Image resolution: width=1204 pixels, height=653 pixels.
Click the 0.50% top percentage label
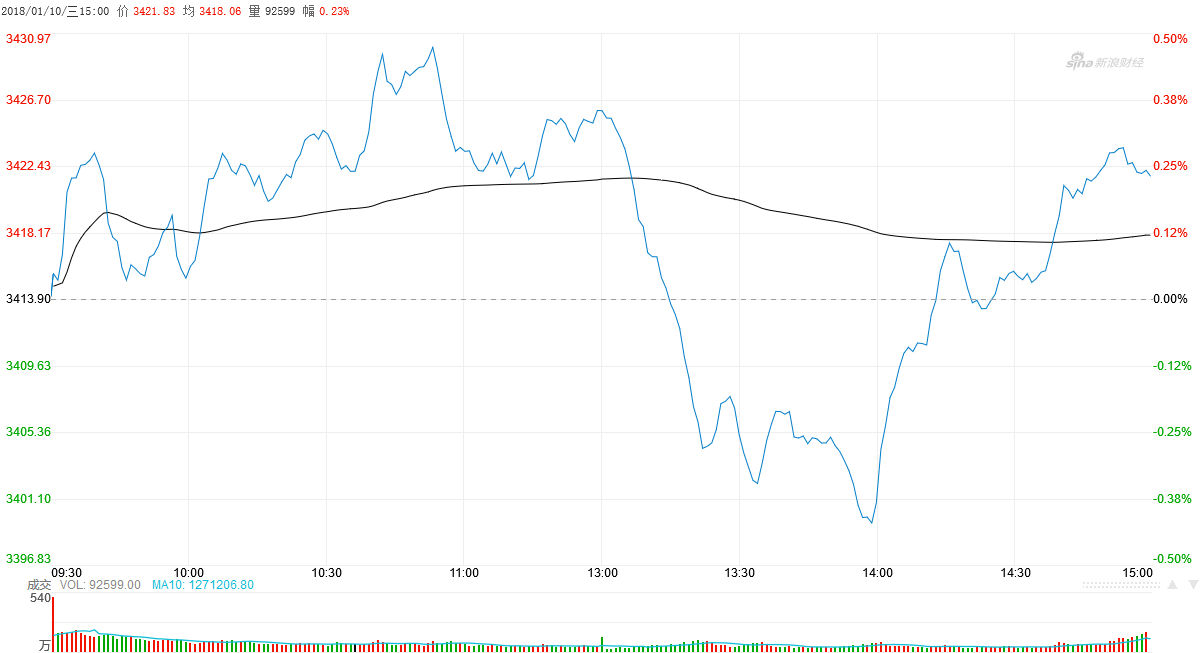coord(1170,38)
